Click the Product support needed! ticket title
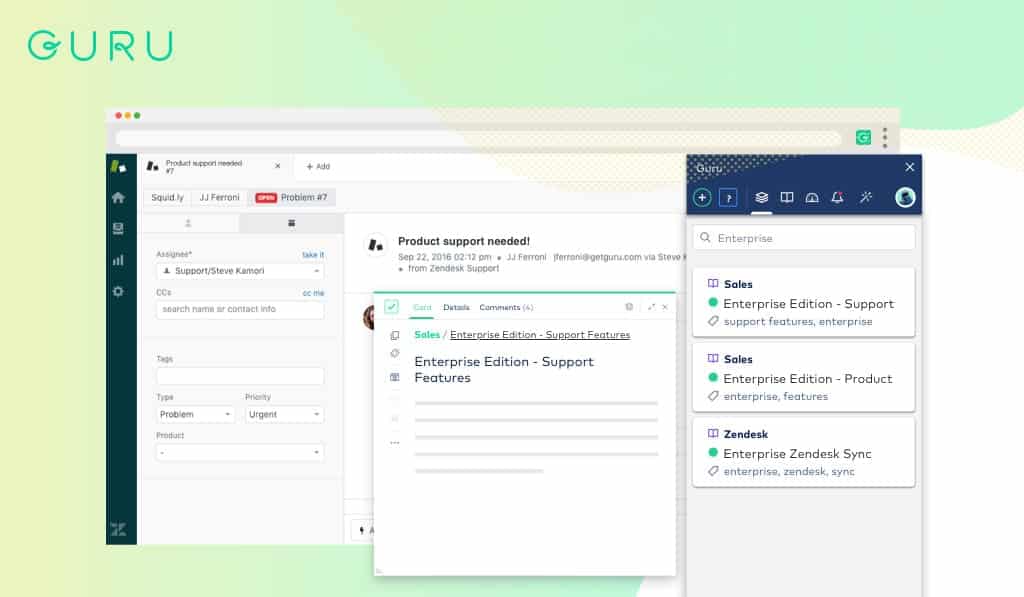This screenshot has height=597, width=1024. click(464, 241)
